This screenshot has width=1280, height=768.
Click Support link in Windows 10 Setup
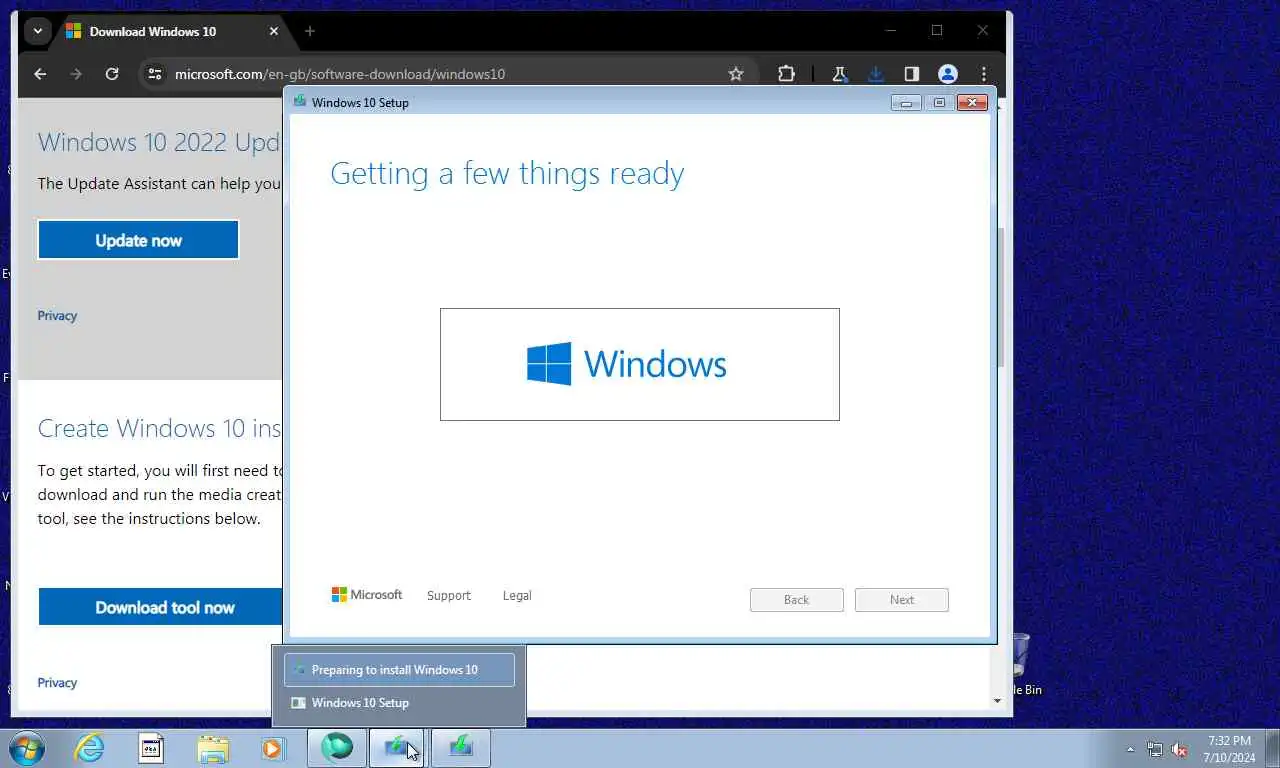pos(448,595)
